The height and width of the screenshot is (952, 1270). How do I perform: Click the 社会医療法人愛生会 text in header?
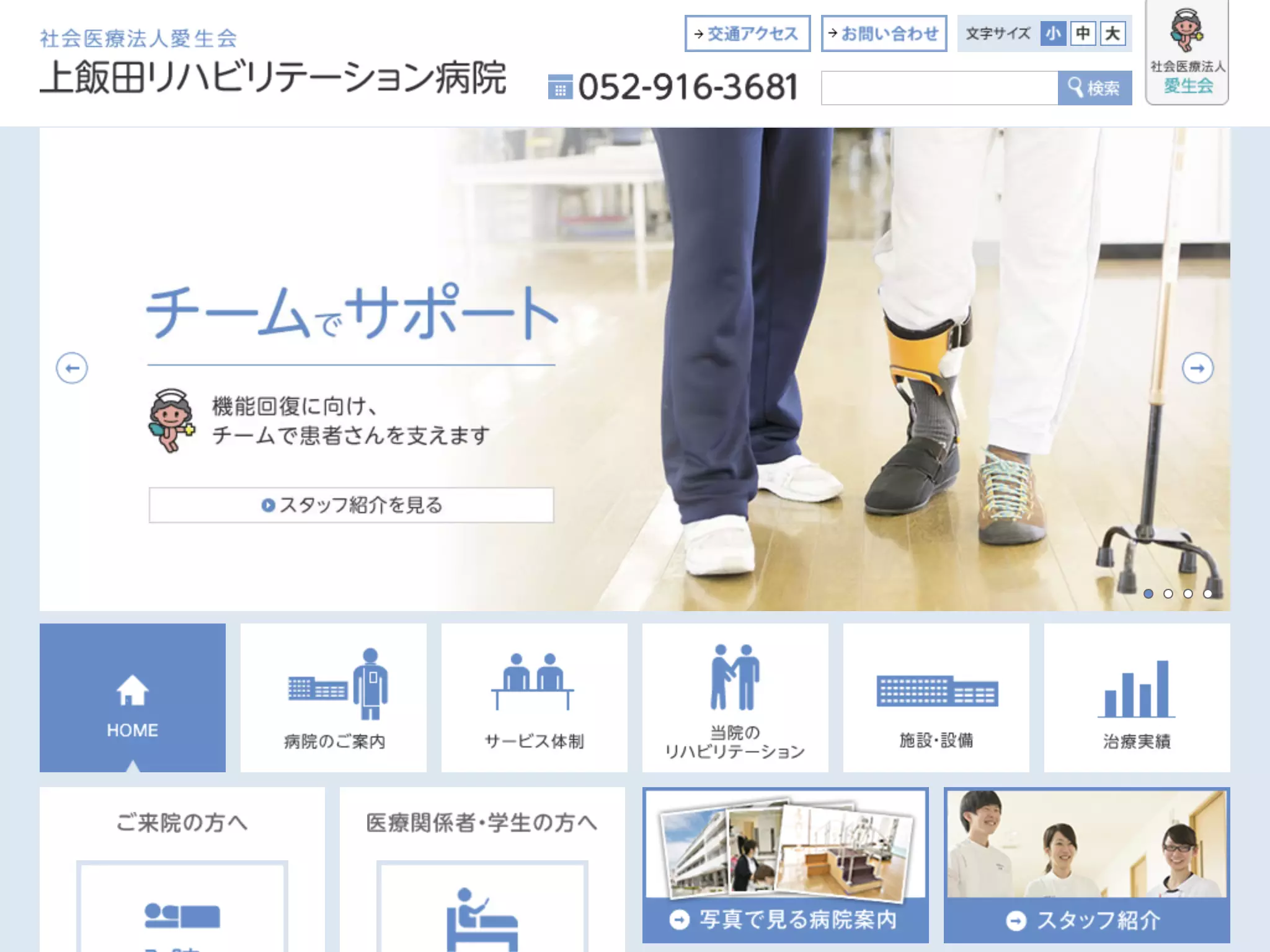pyautogui.click(x=139, y=38)
